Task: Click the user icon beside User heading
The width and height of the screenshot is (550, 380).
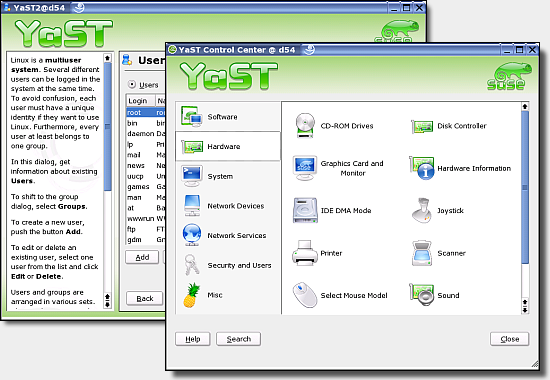Action: point(127,60)
